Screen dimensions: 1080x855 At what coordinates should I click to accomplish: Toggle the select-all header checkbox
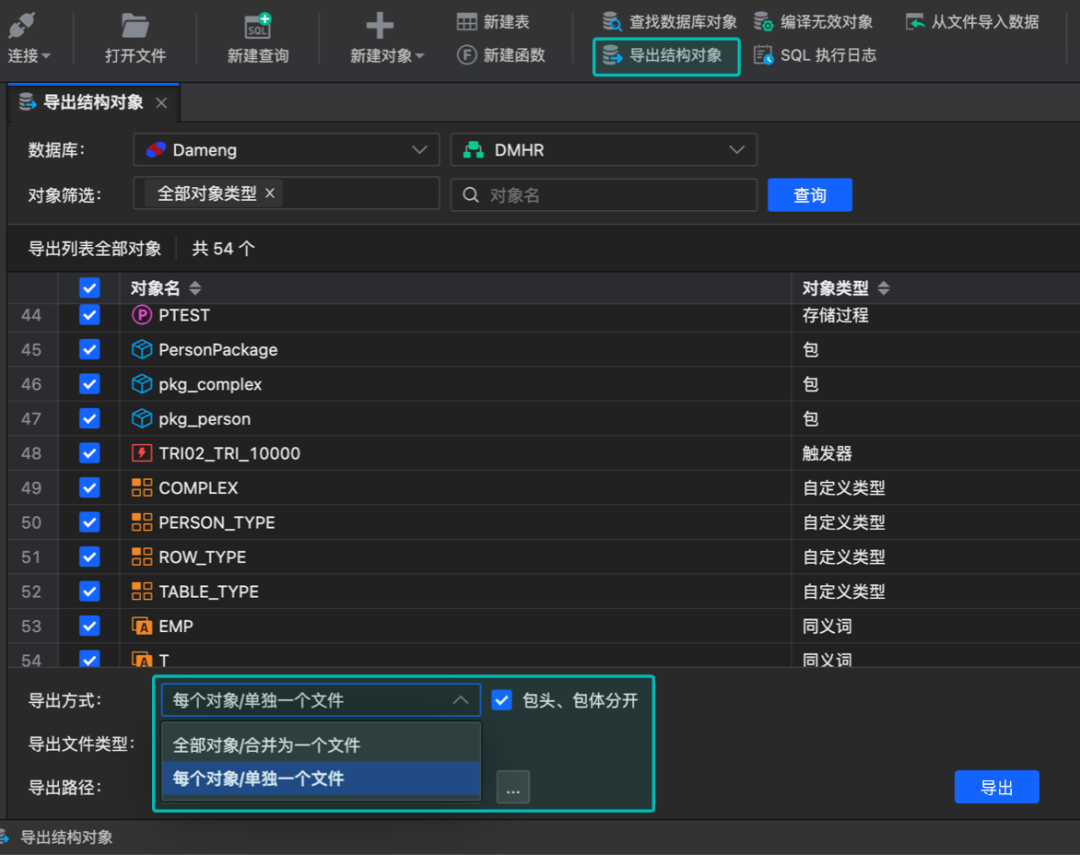pos(90,288)
